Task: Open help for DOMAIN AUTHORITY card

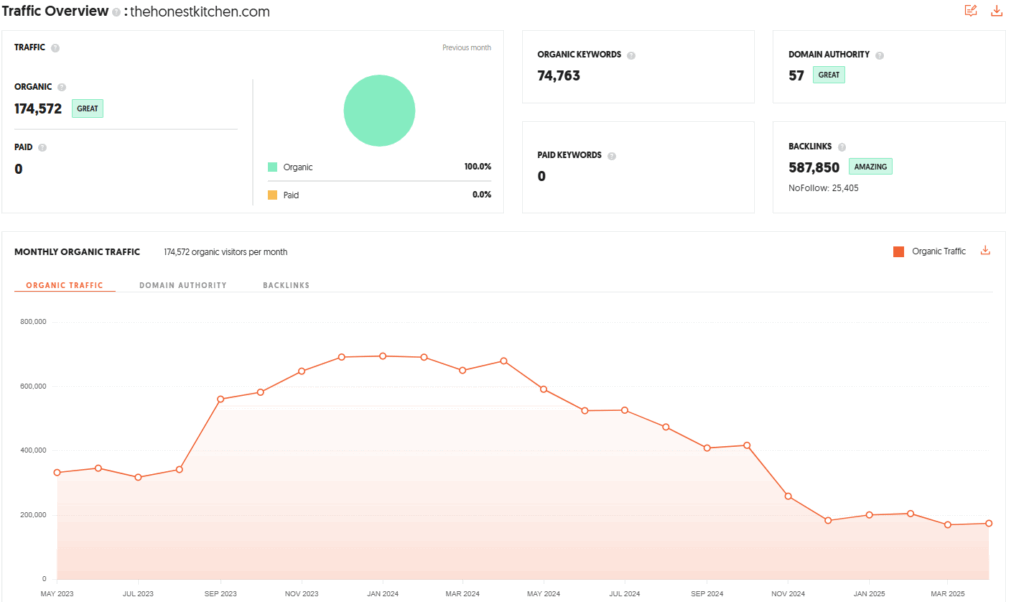Action: click(x=880, y=55)
